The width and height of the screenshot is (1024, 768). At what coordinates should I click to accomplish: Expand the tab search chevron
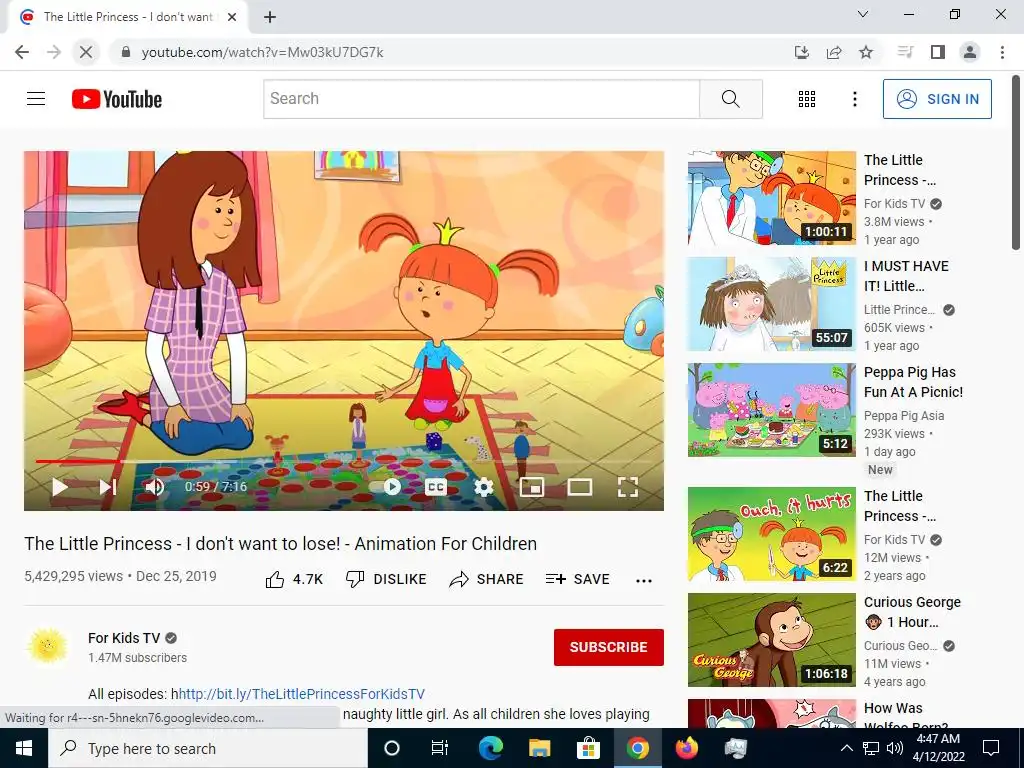[x=863, y=14]
